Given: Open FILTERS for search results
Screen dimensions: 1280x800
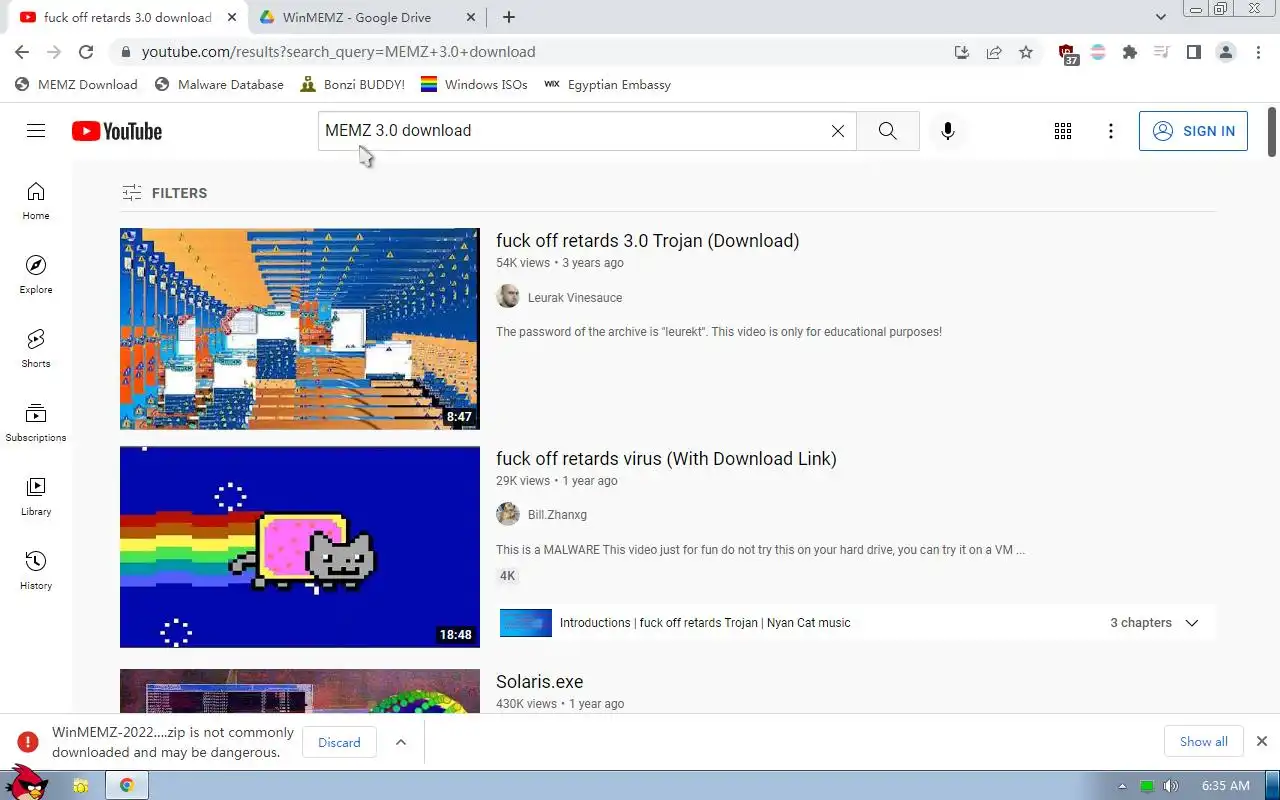Looking at the screenshot, I should coord(165,193).
